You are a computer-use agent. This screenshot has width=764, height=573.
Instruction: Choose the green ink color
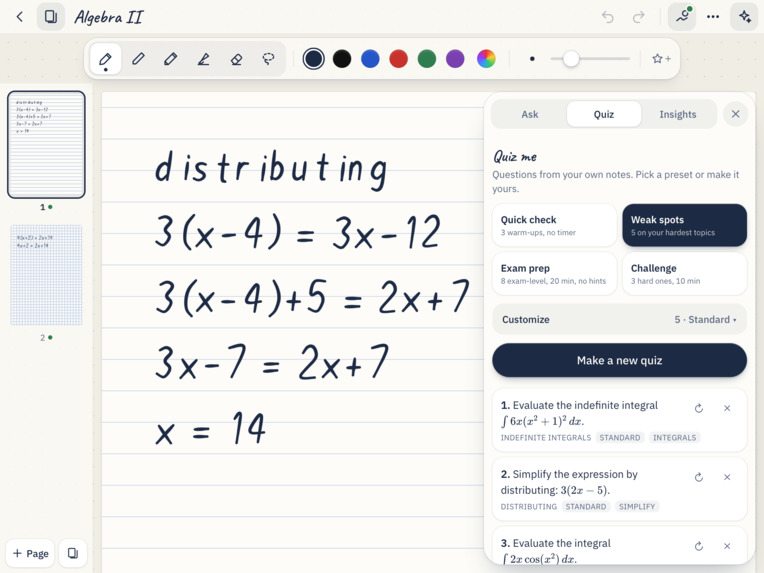point(427,59)
